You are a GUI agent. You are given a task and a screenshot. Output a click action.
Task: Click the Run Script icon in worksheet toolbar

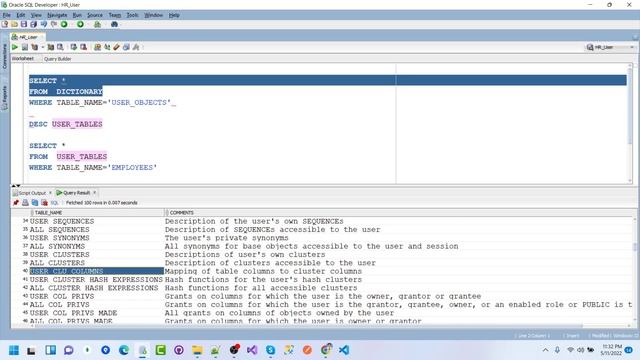click(24, 47)
